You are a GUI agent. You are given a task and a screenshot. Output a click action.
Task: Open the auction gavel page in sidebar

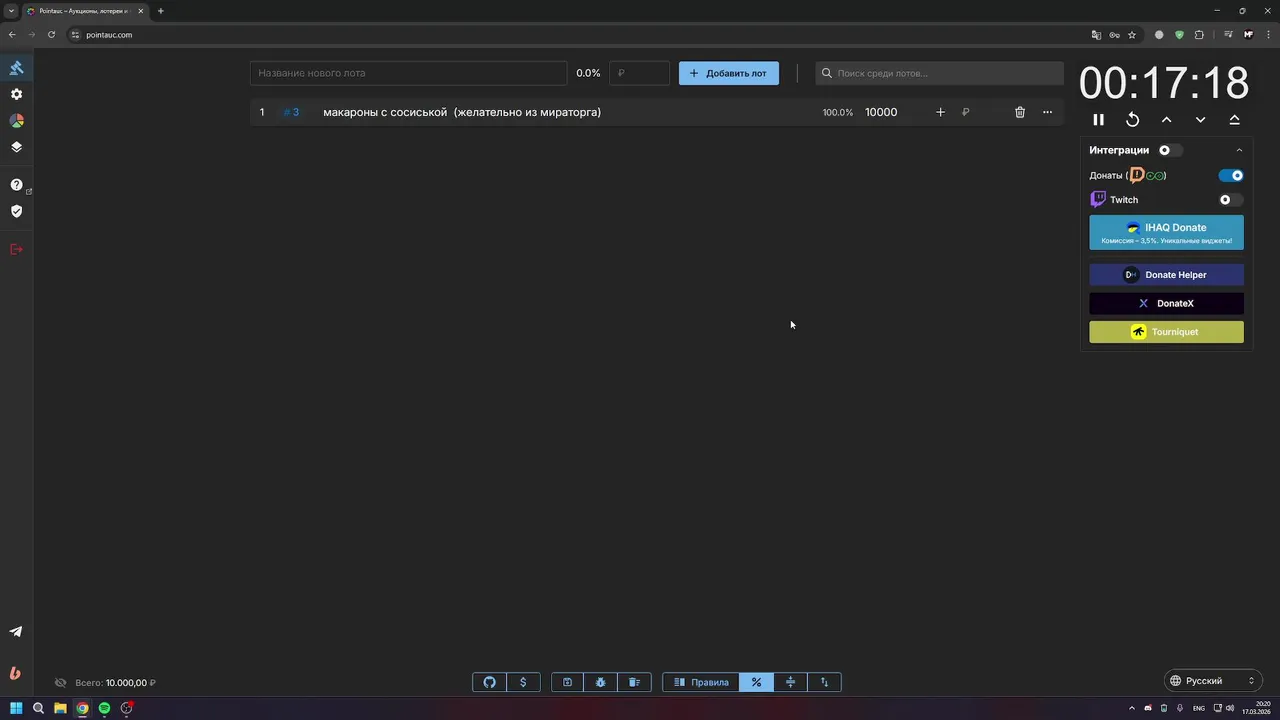coord(16,68)
